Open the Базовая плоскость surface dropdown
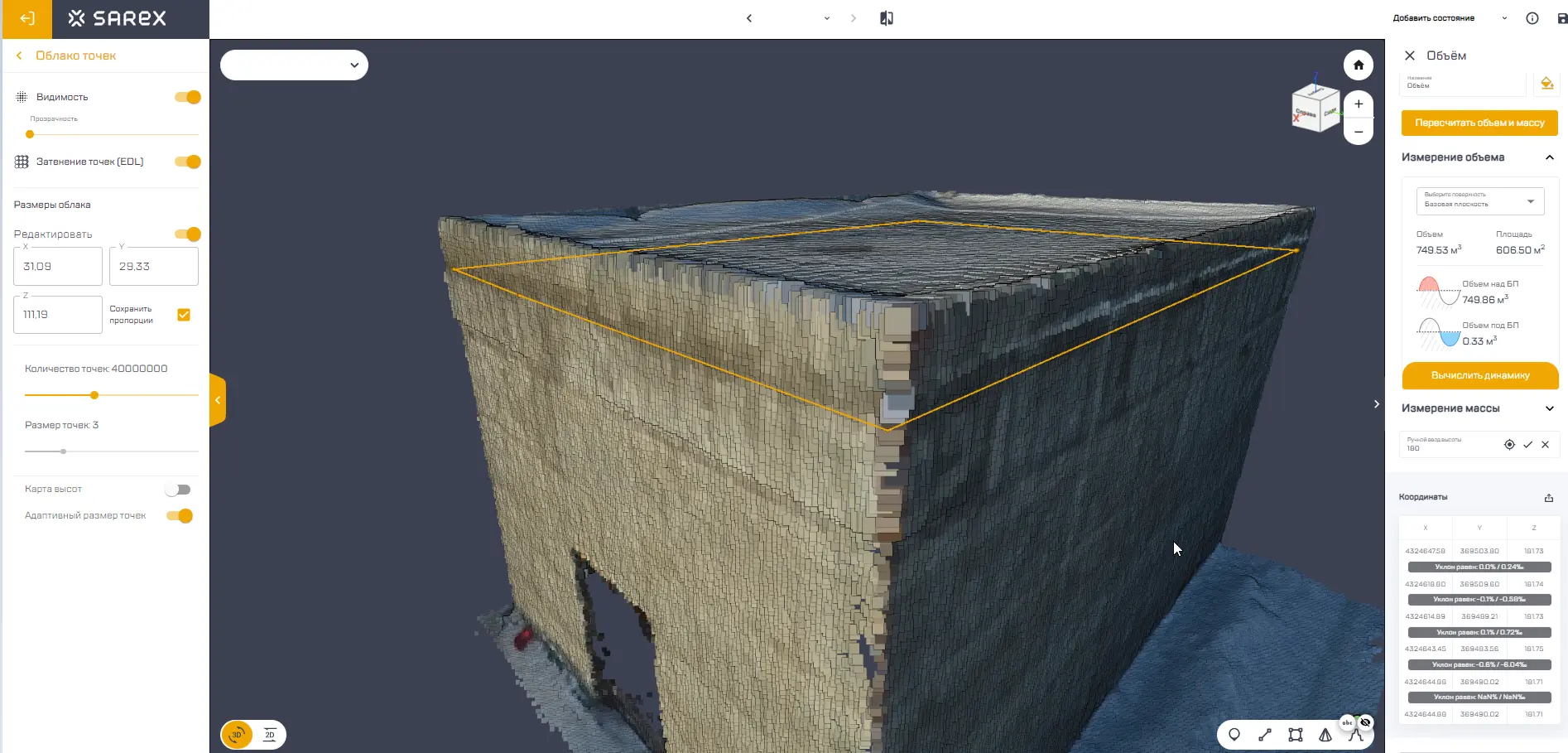 point(1479,201)
